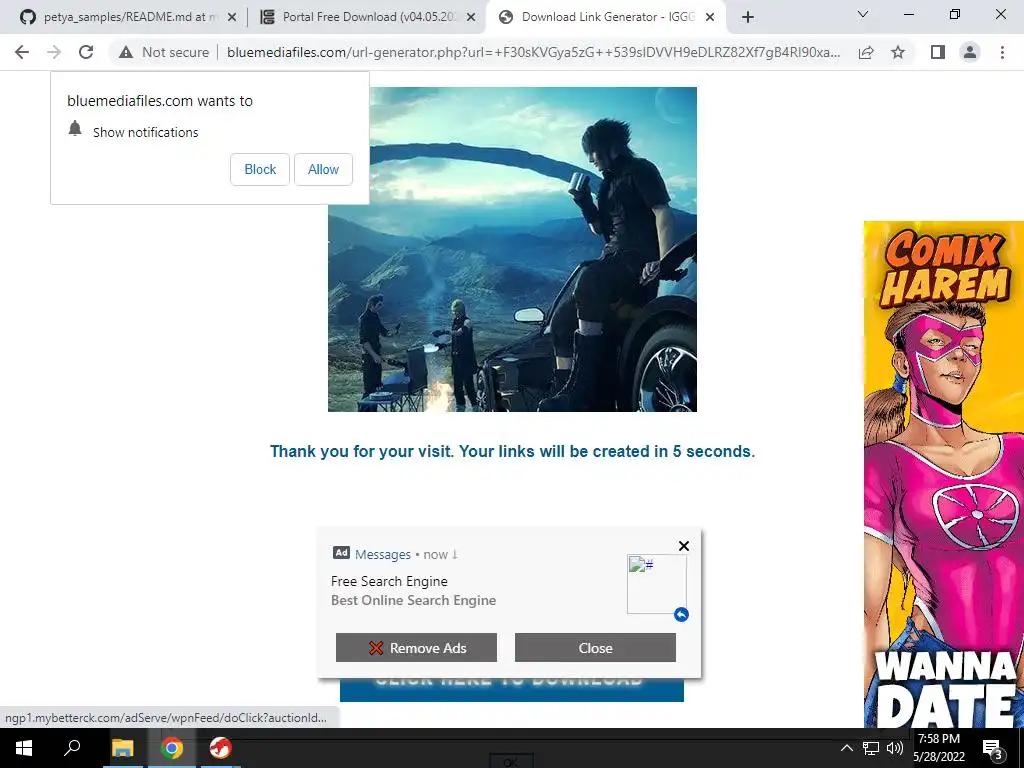Click the Free Search Engine ad text
The height and width of the screenshot is (768, 1024).
tap(389, 581)
